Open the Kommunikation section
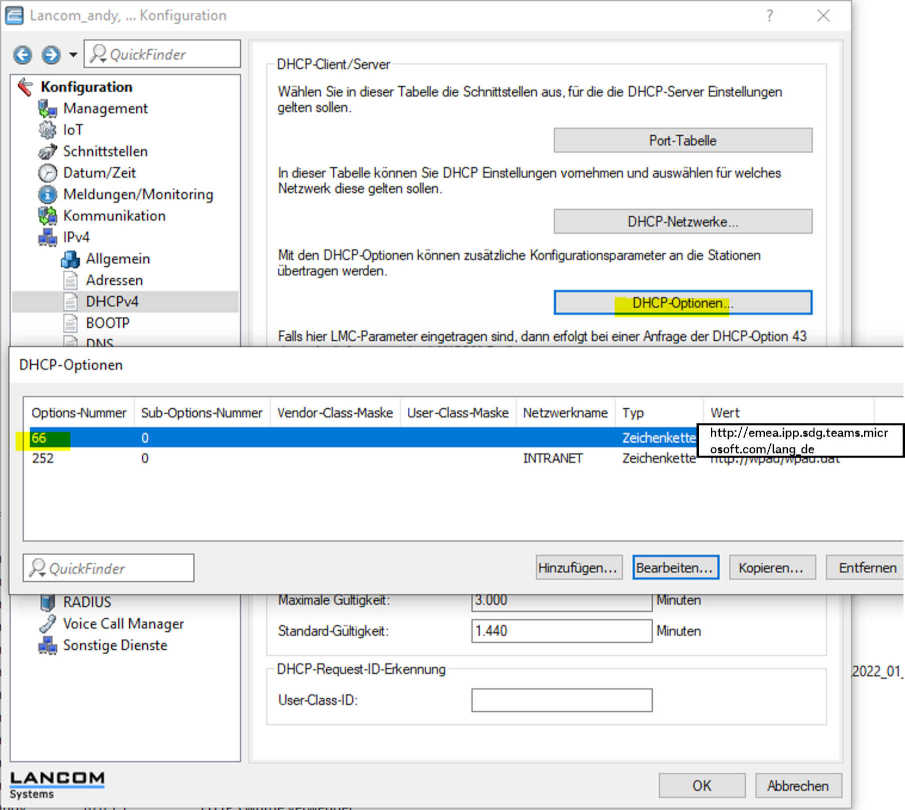Image resolution: width=905 pixels, height=810 pixels. tap(114, 215)
